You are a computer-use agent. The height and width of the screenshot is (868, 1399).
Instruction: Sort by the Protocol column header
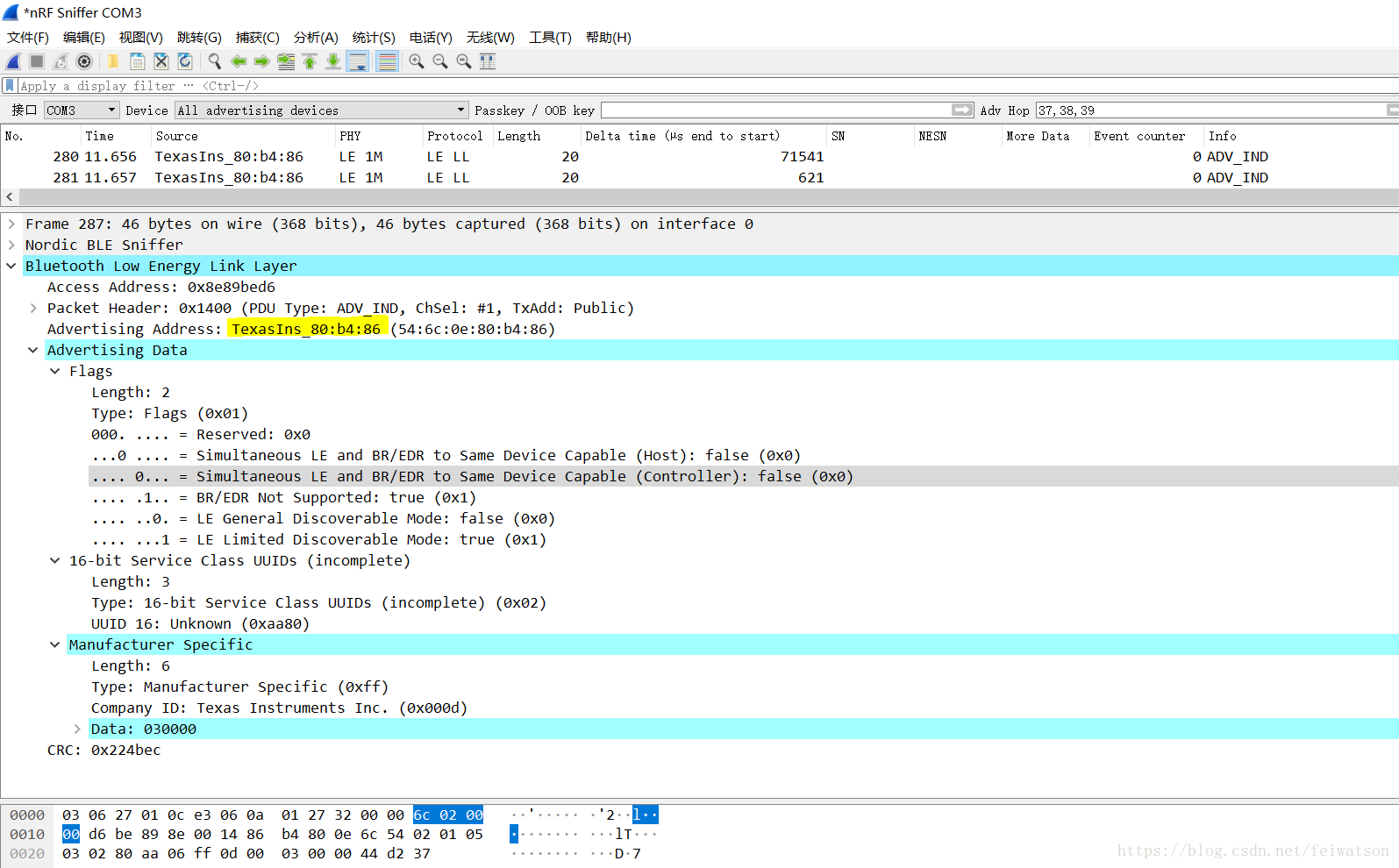click(457, 136)
